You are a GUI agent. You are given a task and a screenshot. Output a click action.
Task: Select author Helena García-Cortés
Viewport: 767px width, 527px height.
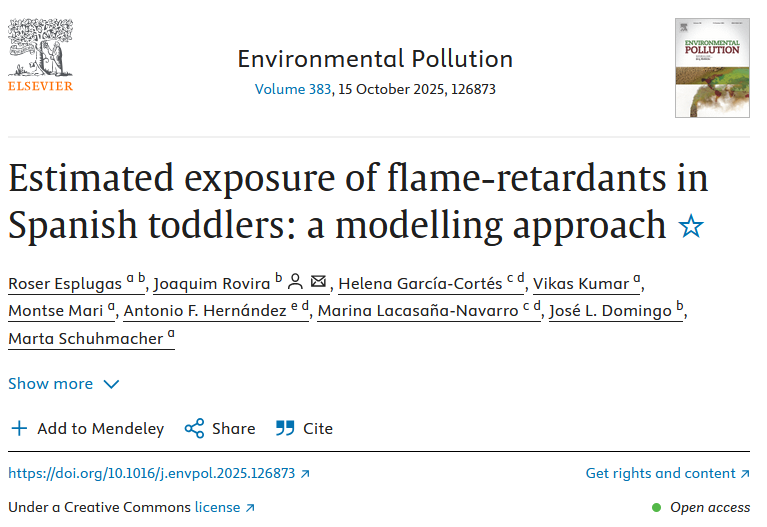point(420,283)
